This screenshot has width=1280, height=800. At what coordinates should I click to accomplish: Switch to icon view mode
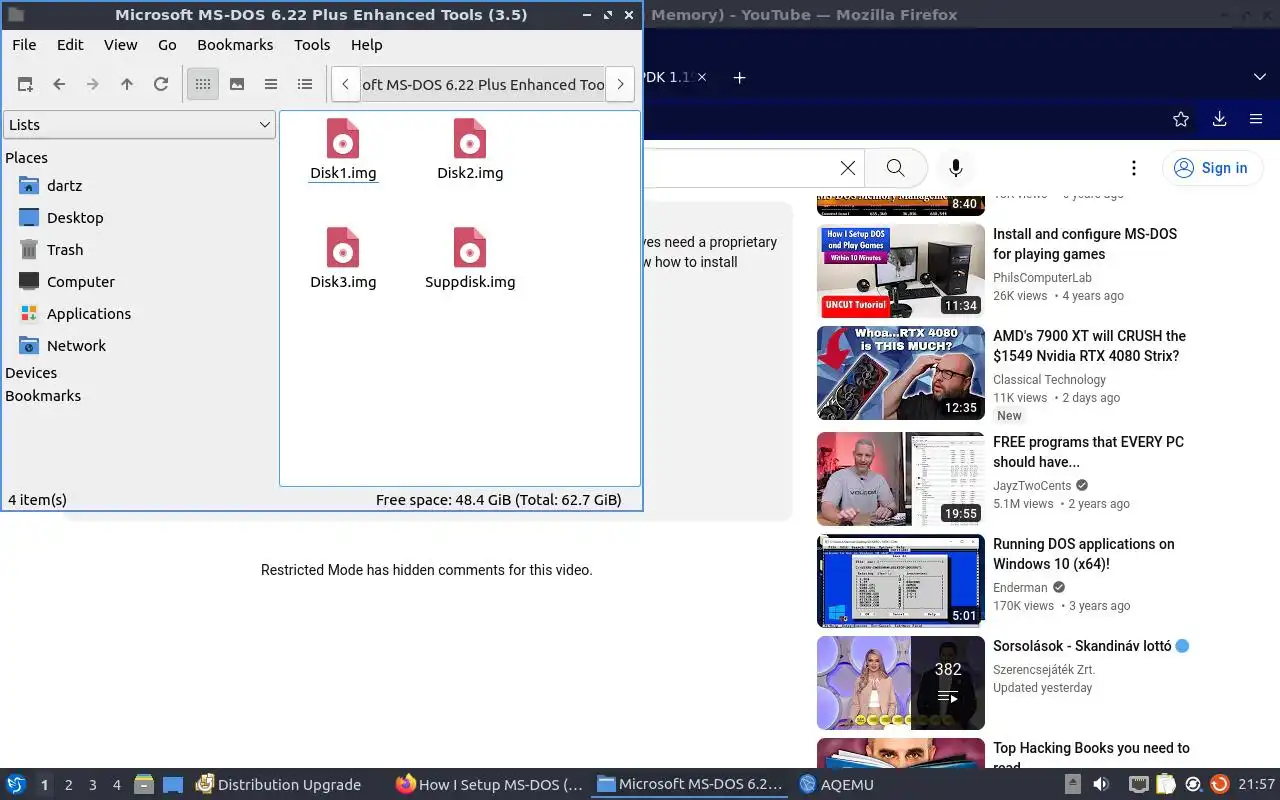click(x=203, y=85)
